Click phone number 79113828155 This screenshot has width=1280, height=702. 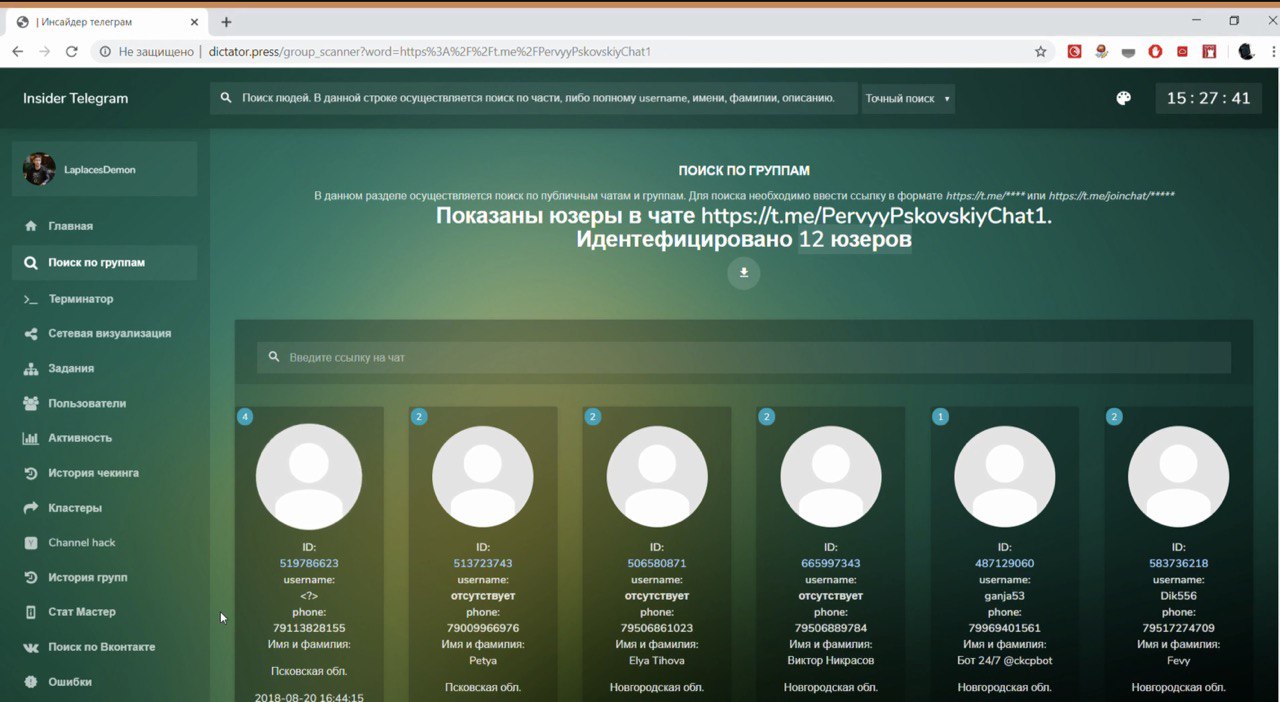click(309, 628)
